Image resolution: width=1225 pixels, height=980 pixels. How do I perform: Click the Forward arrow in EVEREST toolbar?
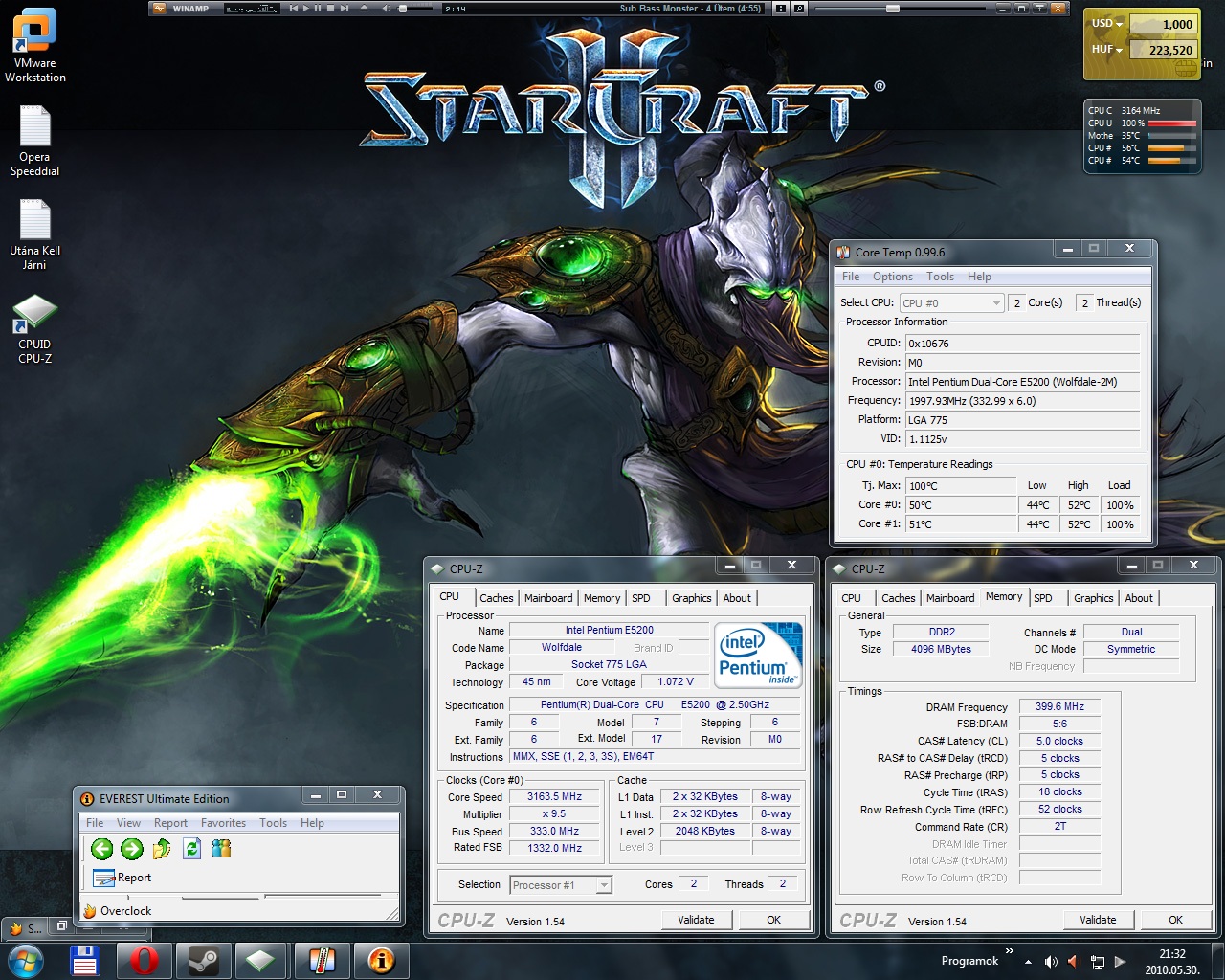tap(132, 849)
